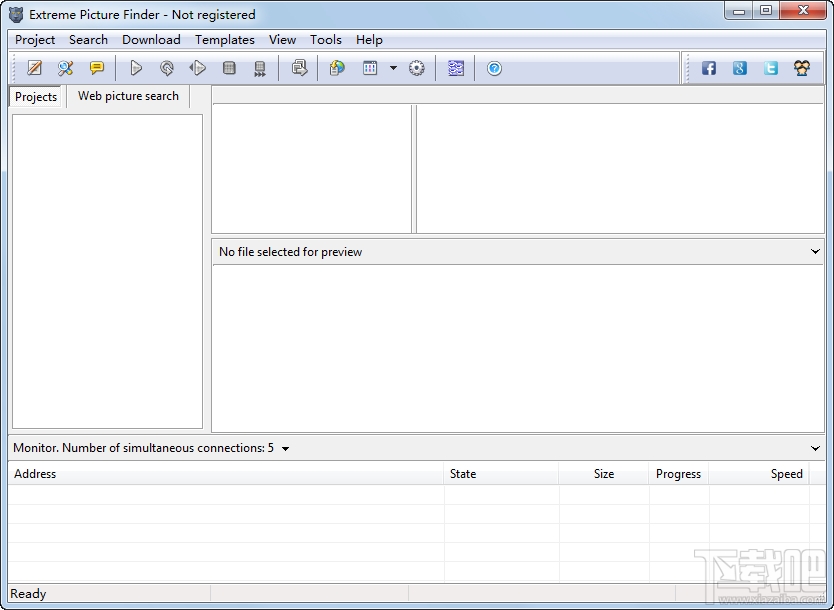Open the Facebook page icon
This screenshot has width=834, height=610.
pos(708,68)
